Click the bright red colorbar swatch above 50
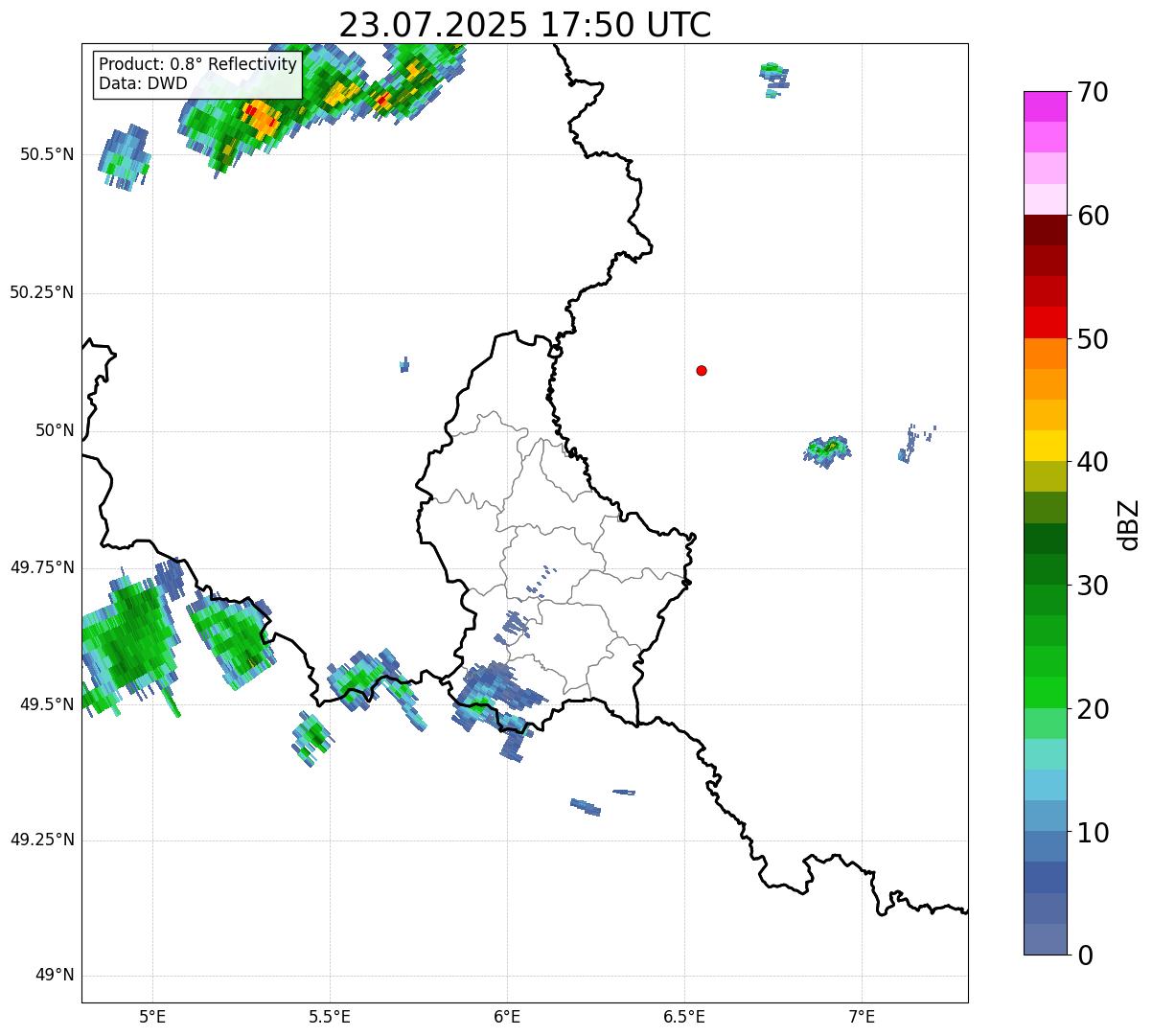The height and width of the screenshot is (1036, 1152). 1045,323
